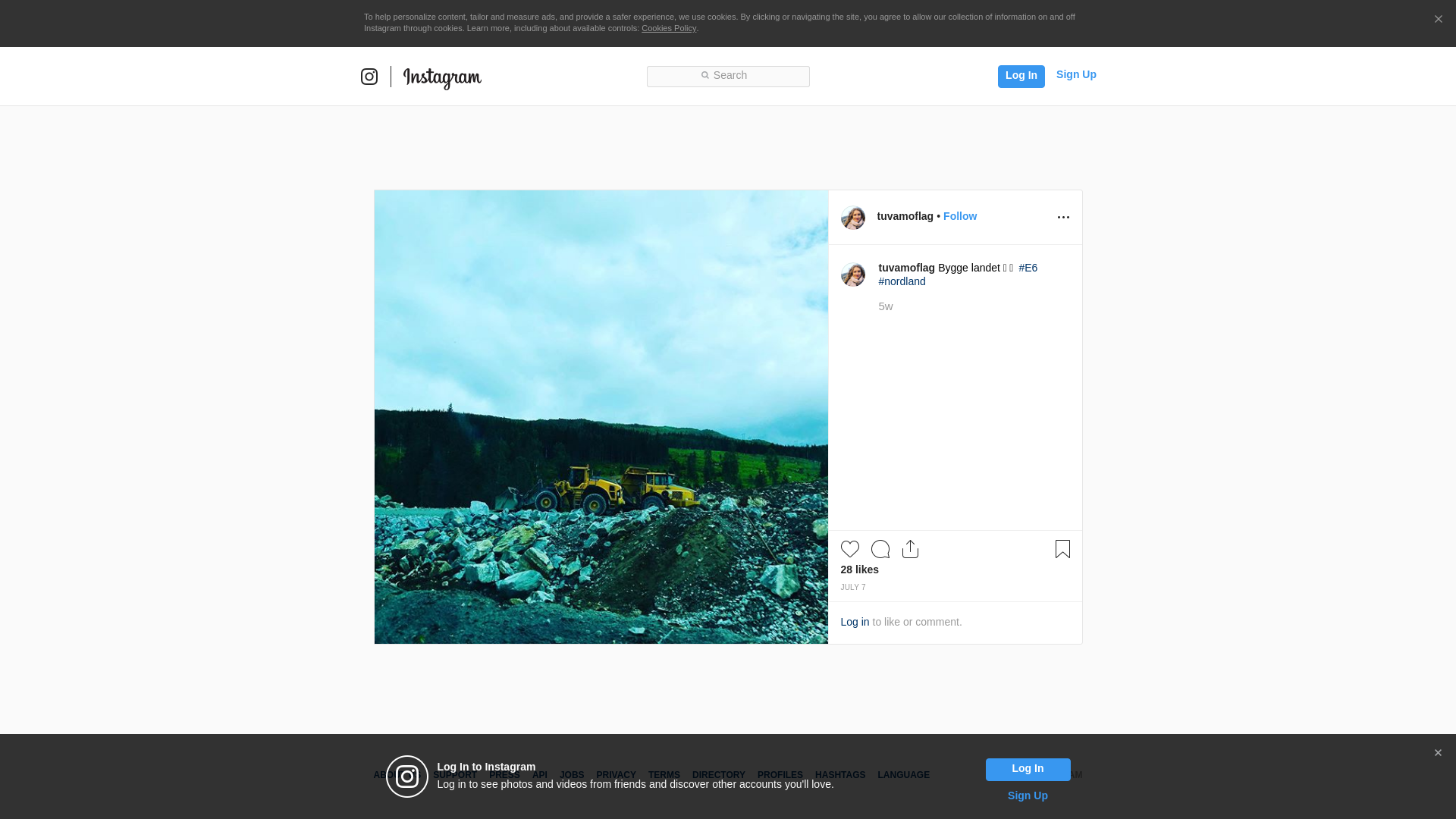Image resolution: width=1456 pixels, height=819 pixels.
Task: Open the Cookies Policy link
Action: (668, 28)
